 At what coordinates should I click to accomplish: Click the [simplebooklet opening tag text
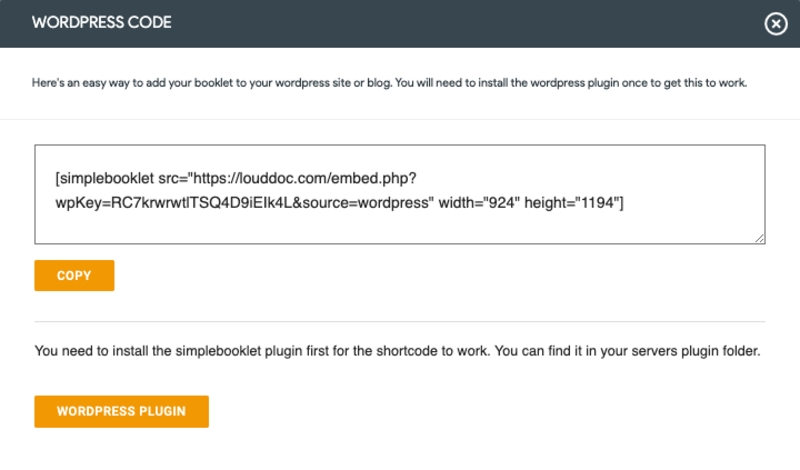click(105, 178)
